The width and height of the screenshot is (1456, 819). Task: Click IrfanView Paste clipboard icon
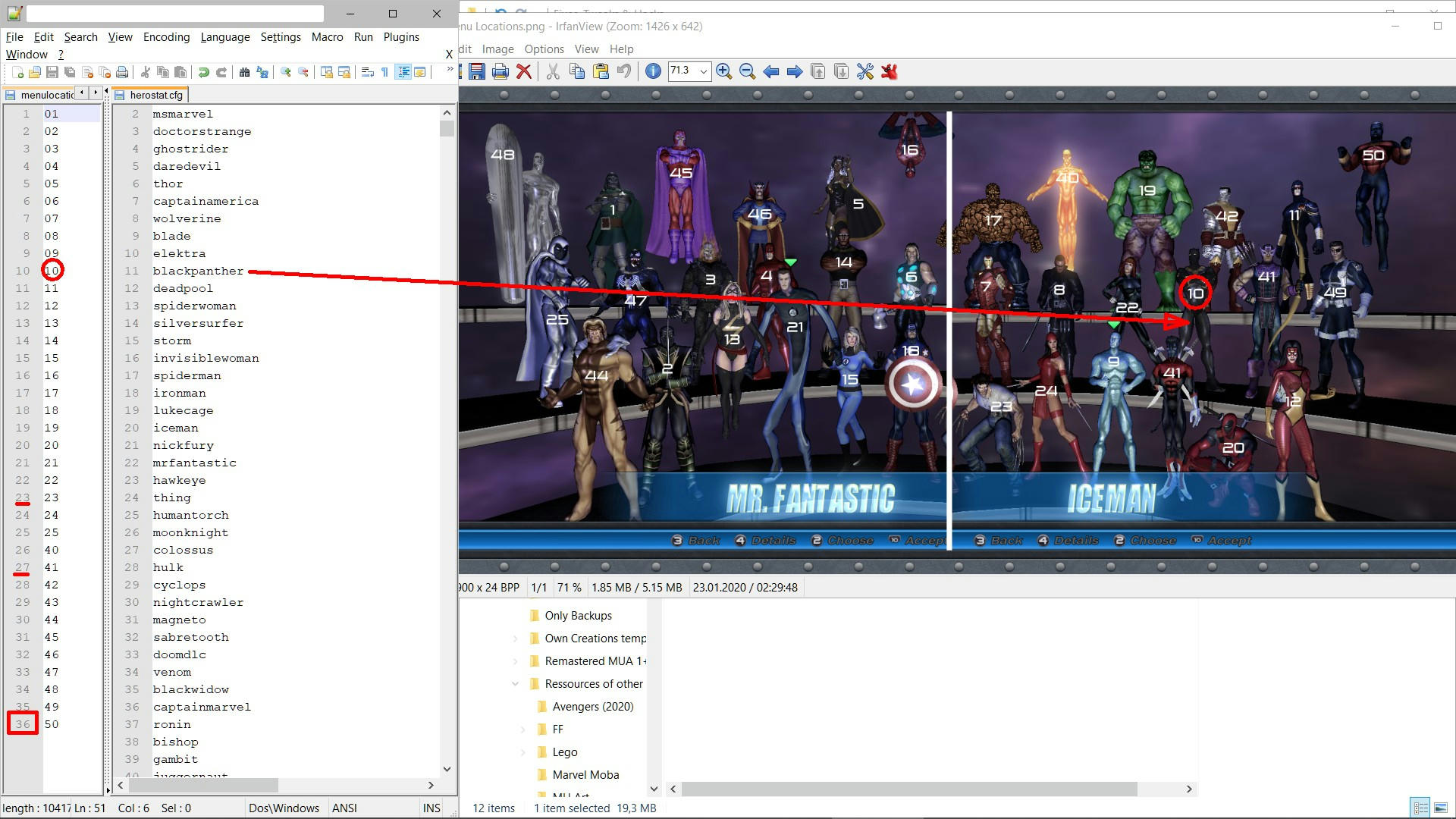601,71
